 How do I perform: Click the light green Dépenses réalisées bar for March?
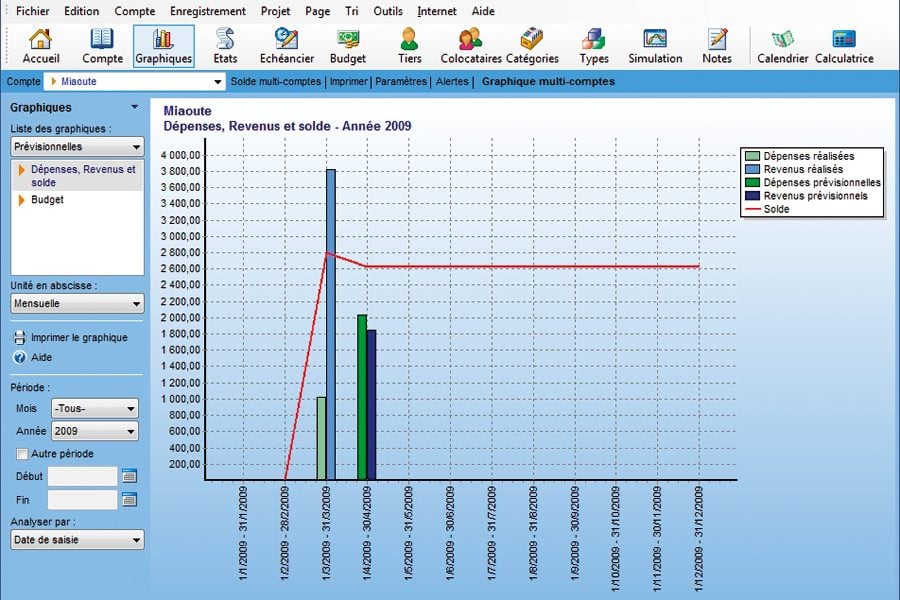[321, 438]
